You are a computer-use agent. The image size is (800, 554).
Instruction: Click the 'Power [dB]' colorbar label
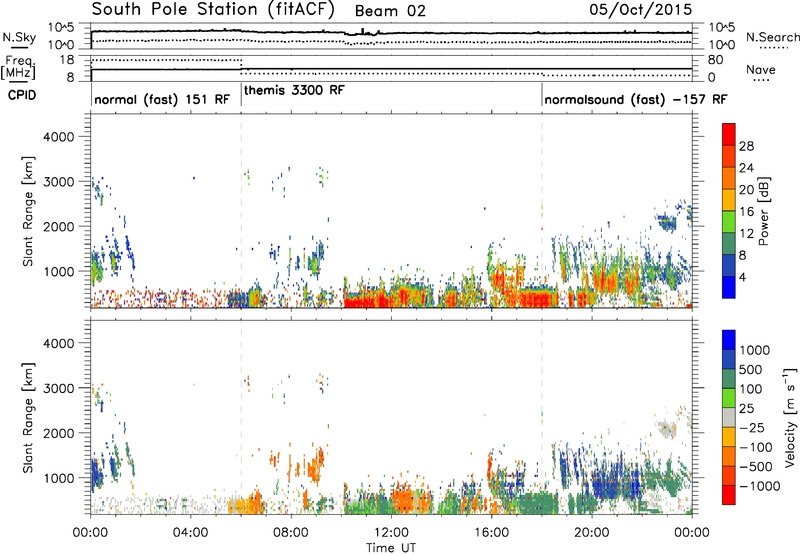tap(763, 211)
